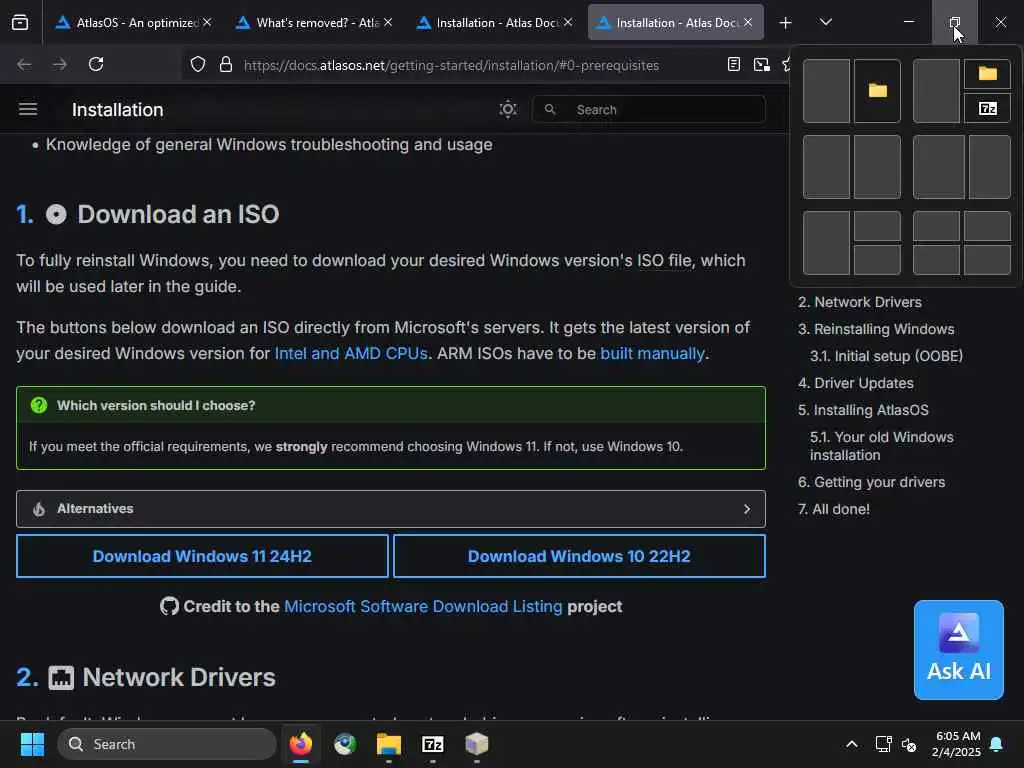Open notifications bell icon
Screen dimensions: 1024x768
coord(996,744)
